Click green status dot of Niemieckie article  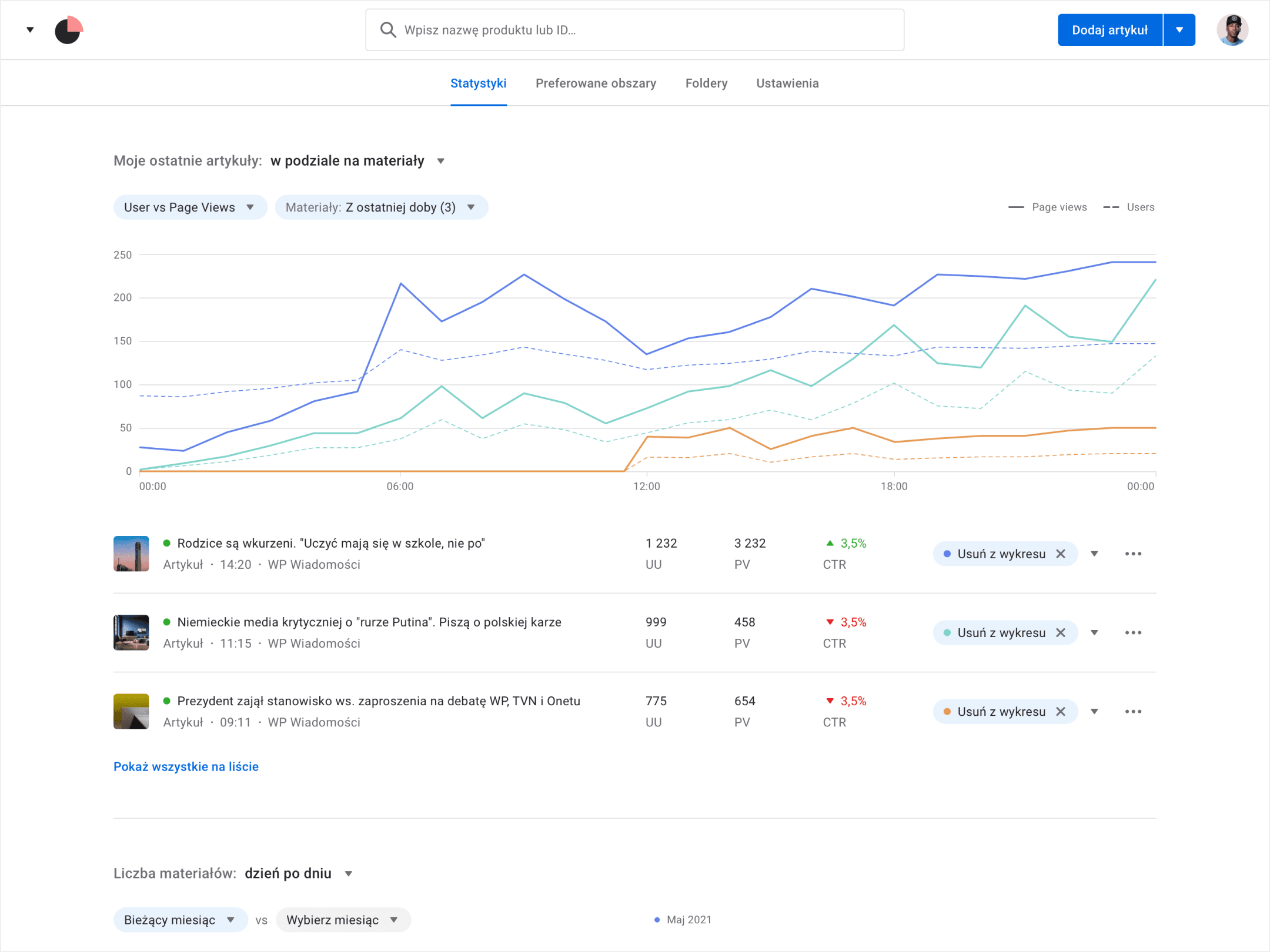(167, 622)
